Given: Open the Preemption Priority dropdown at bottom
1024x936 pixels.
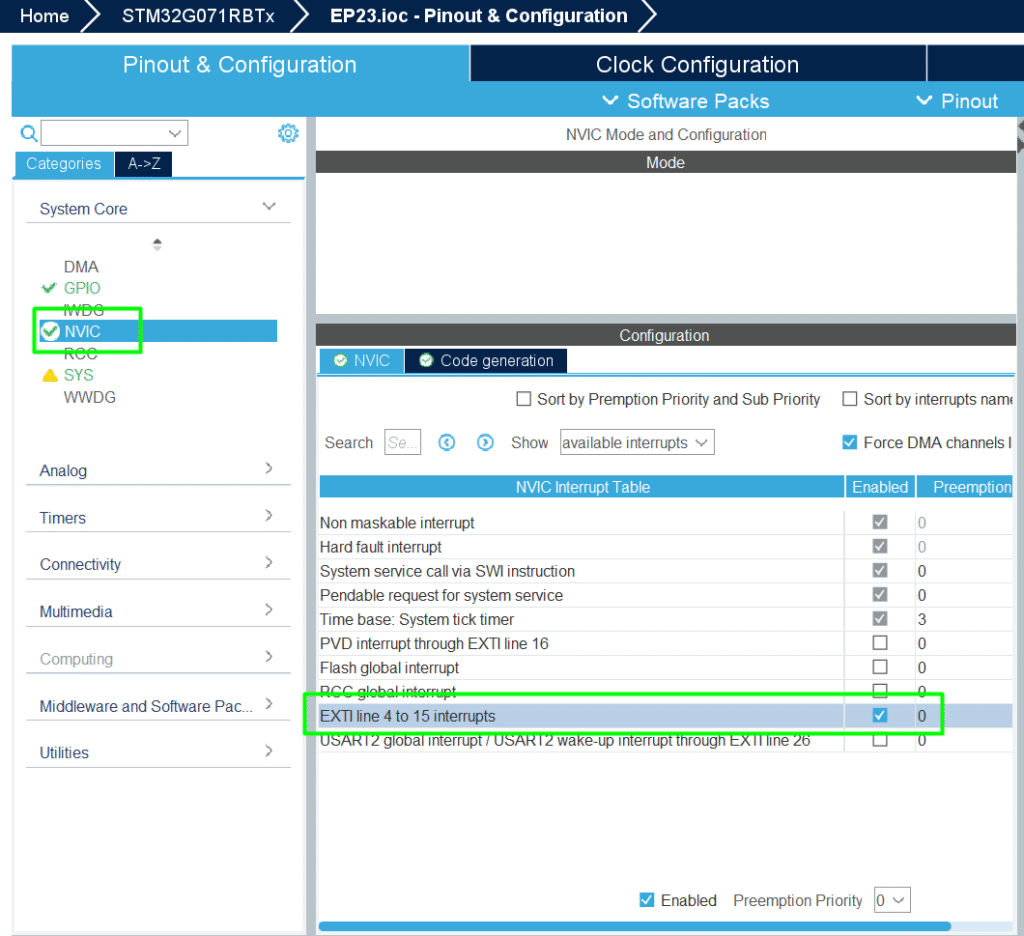Looking at the screenshot, I should (891, 900).
